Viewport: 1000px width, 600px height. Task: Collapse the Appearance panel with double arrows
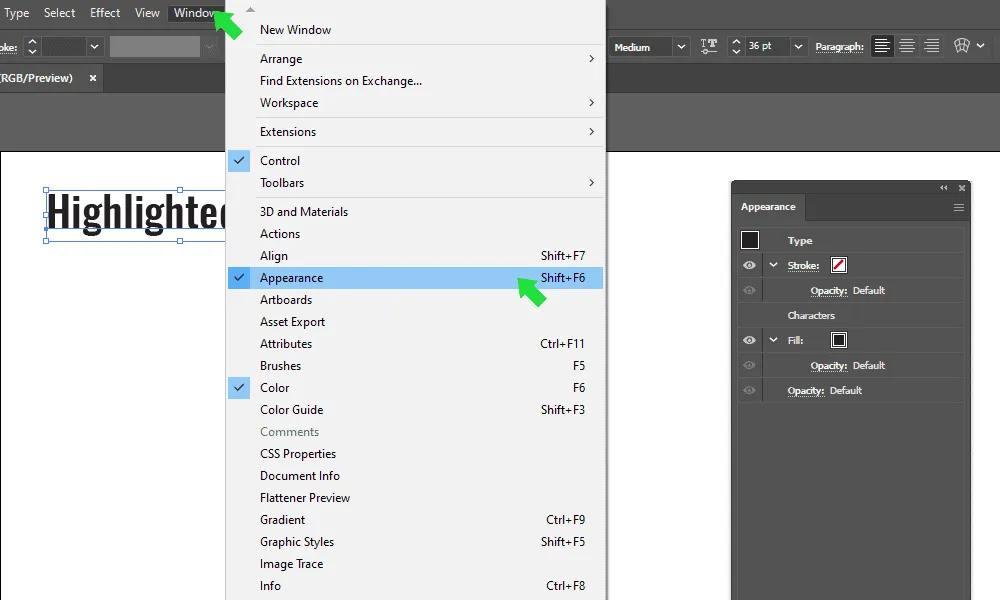tap(944, 187)
